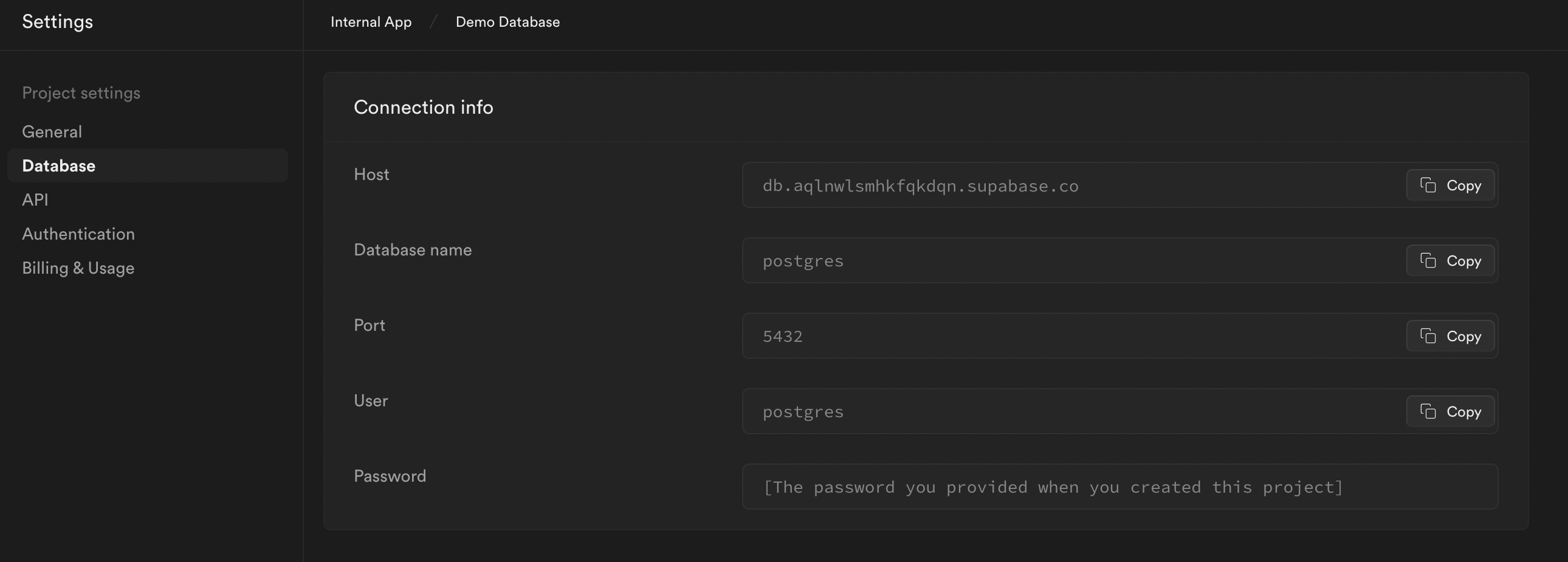Click the copy icon for Database name
The height and width of the screenshot is (562, 1568).
(1428, 260)
